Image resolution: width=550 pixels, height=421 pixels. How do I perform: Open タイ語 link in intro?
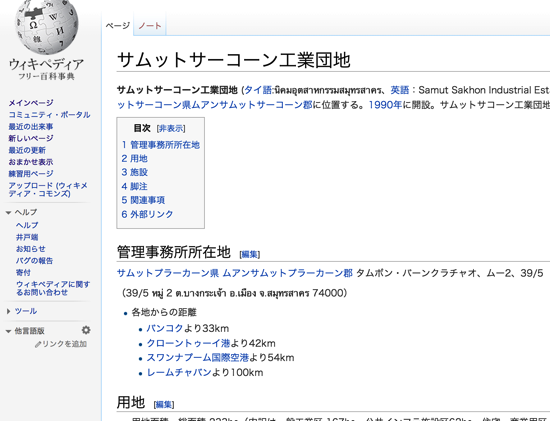[258, 90]
